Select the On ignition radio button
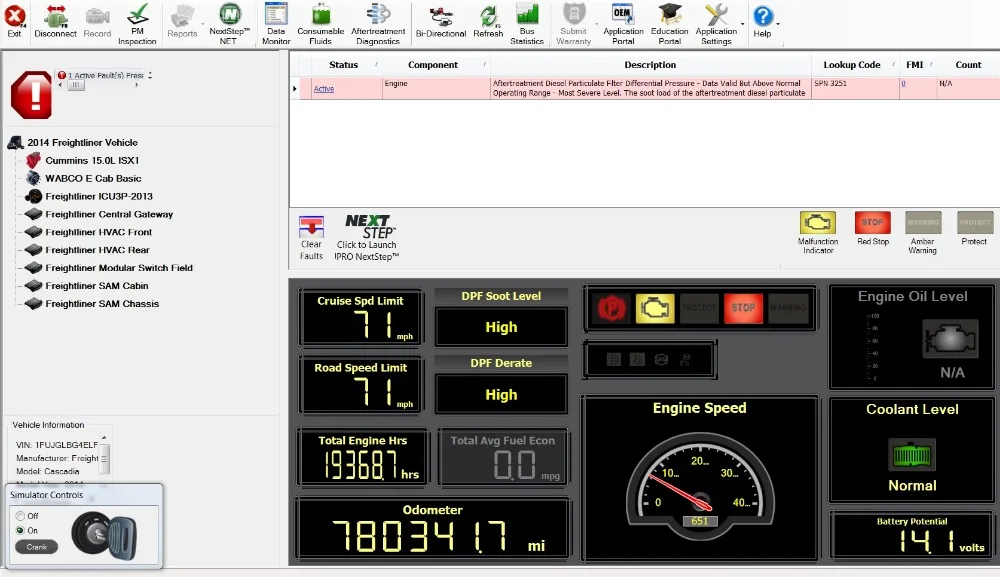The image size is (1000, 577). pos(20,530)
